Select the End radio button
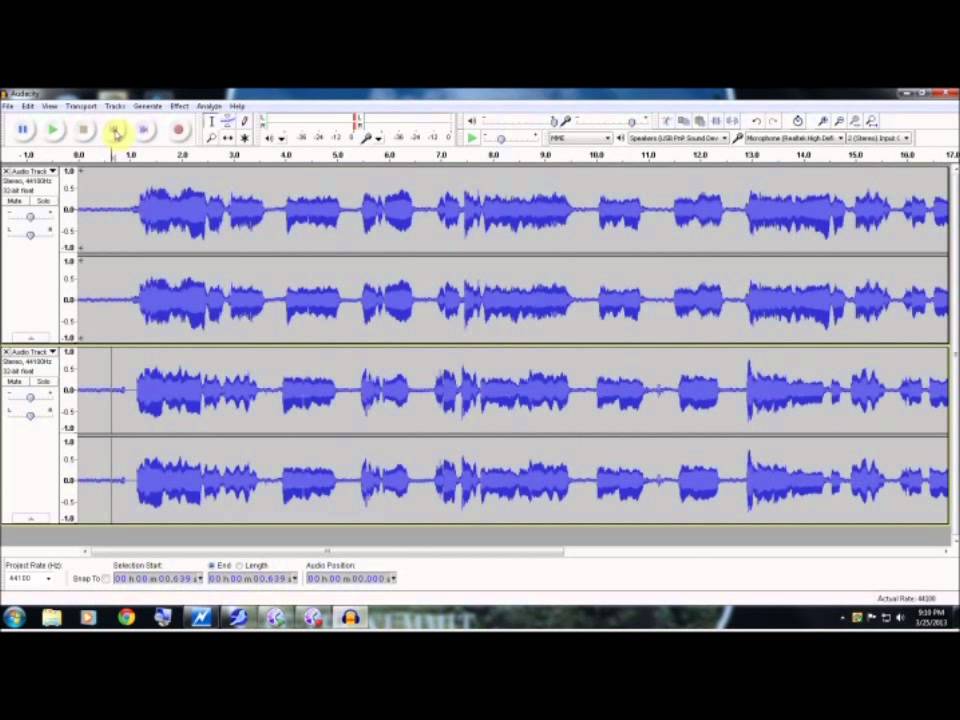Screen dimensions: 960x720 pyautogui.click(x=212, y=566)
